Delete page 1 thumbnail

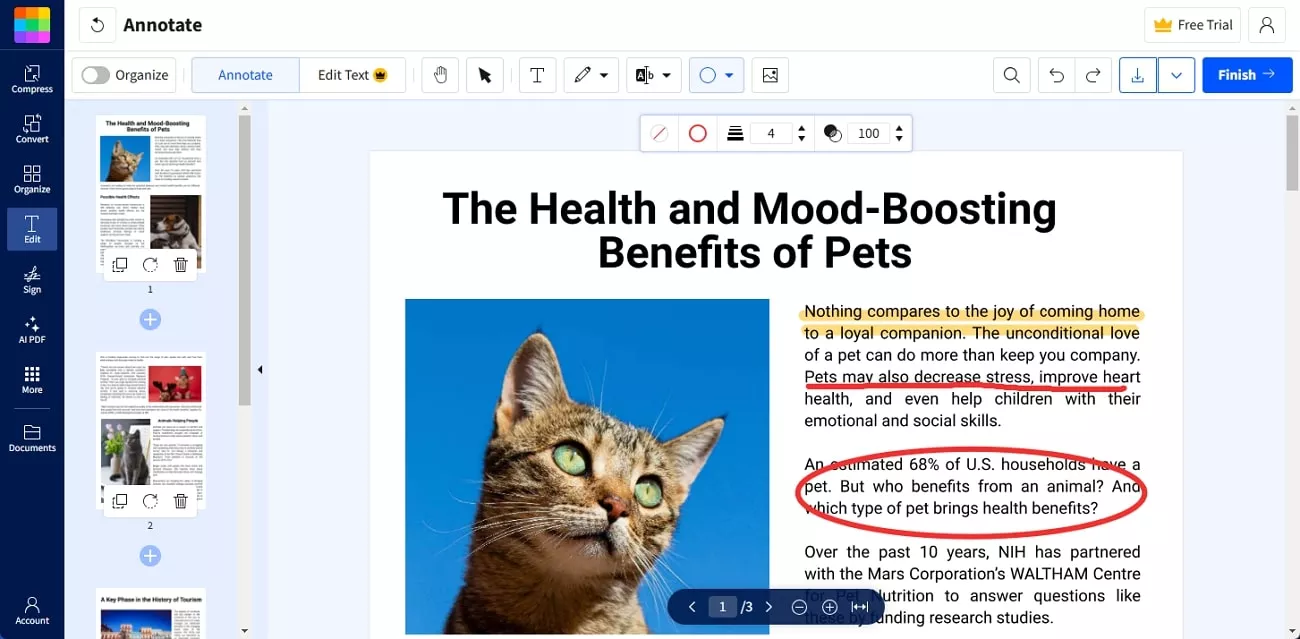point(181,265)
